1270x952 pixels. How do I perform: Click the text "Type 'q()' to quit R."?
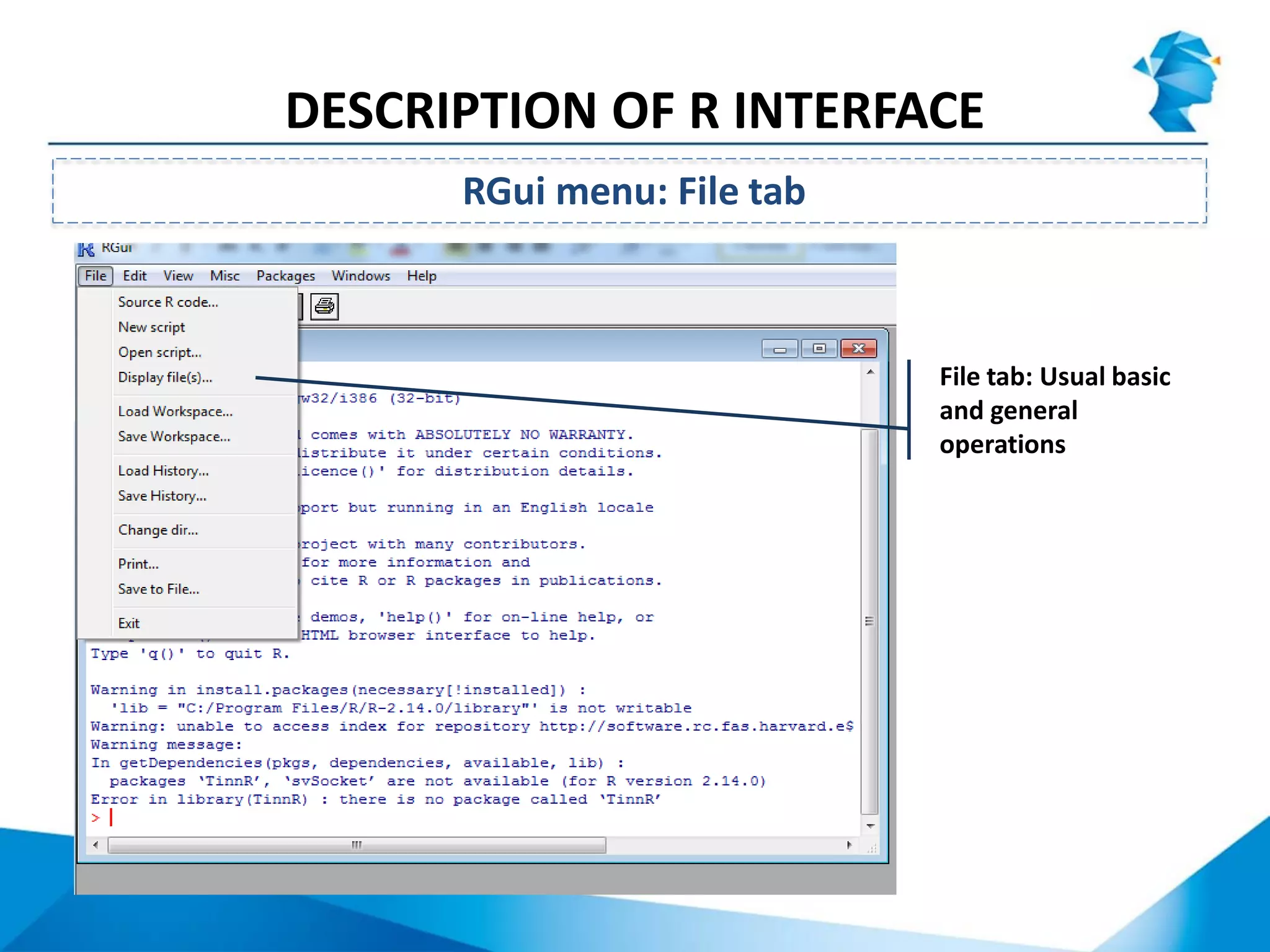click(190, 654)
